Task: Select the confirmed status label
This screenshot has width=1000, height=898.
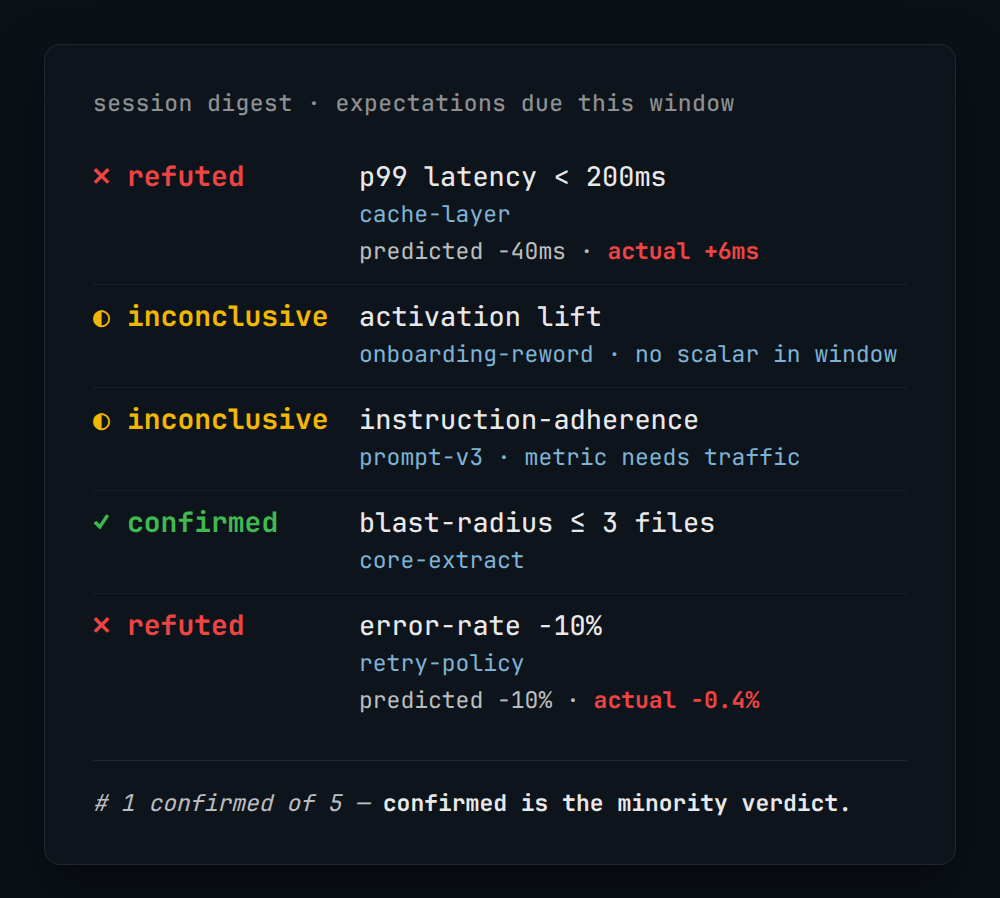Action: coord(203,523)
